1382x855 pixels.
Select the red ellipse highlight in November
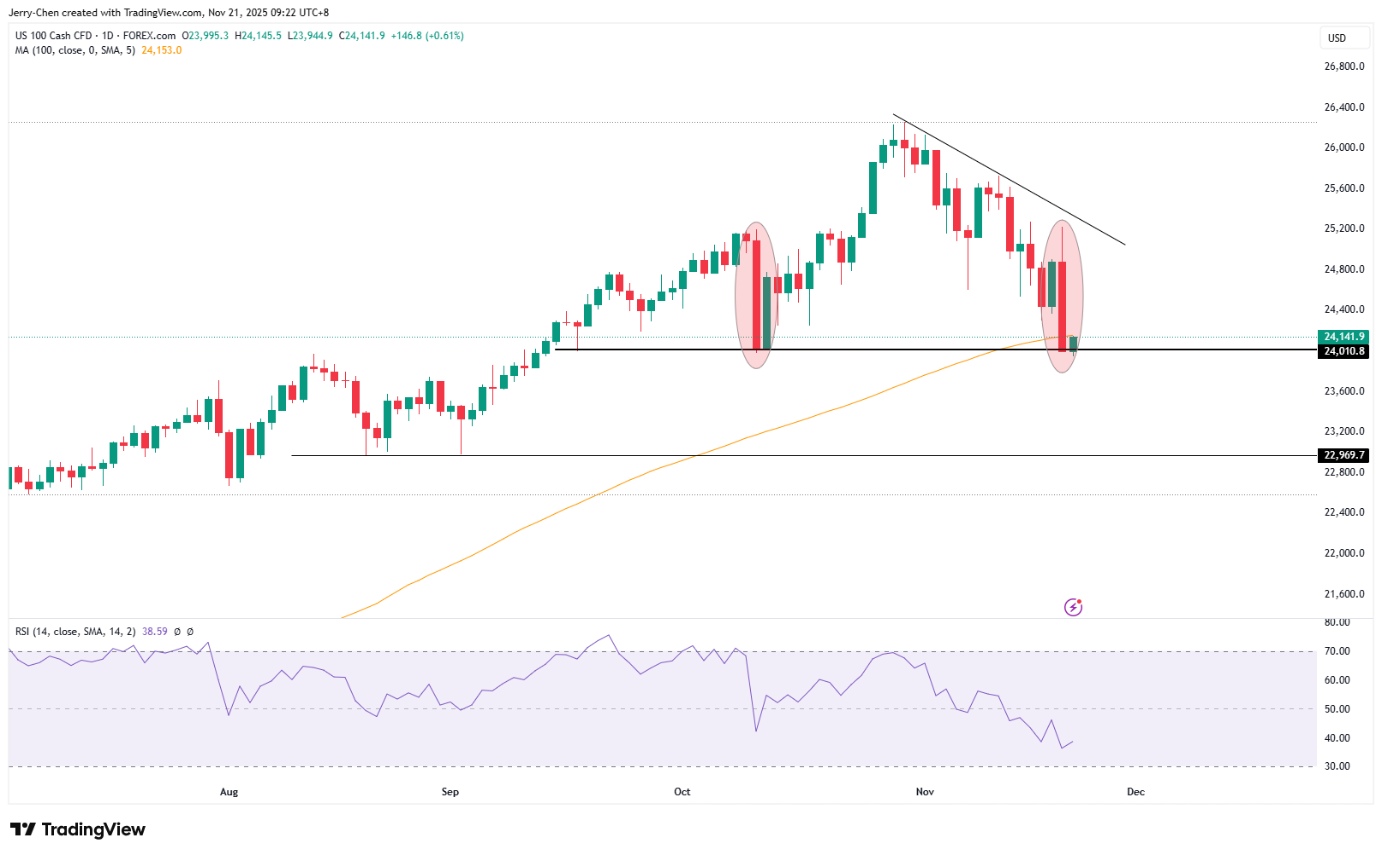tap(1062, 296)
